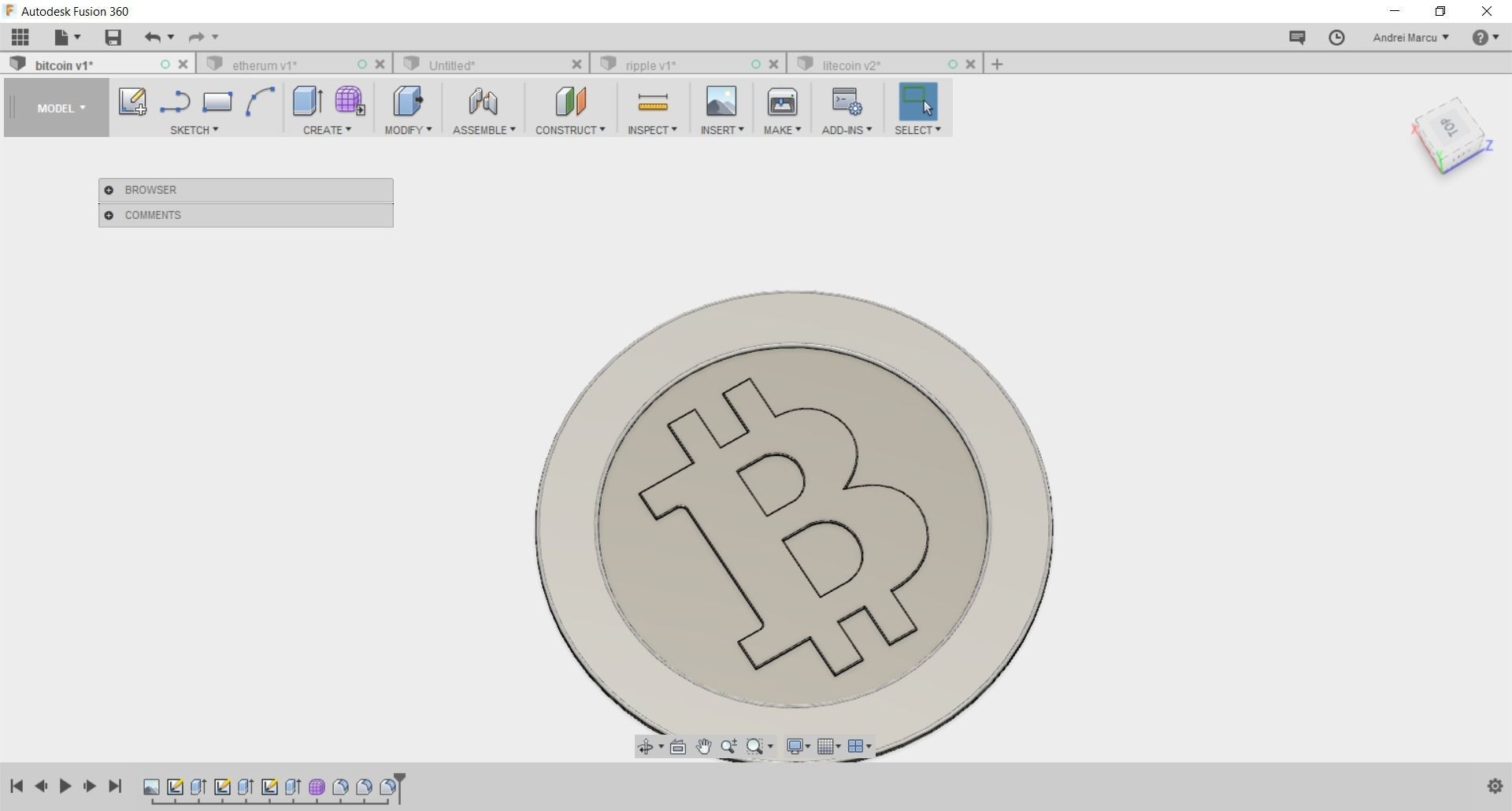Image resolution: width=1512 pixels, height=811 pixels.
Task: Expand the SKETCH menu
Action: pyautogui.click(x=195, y=130)
